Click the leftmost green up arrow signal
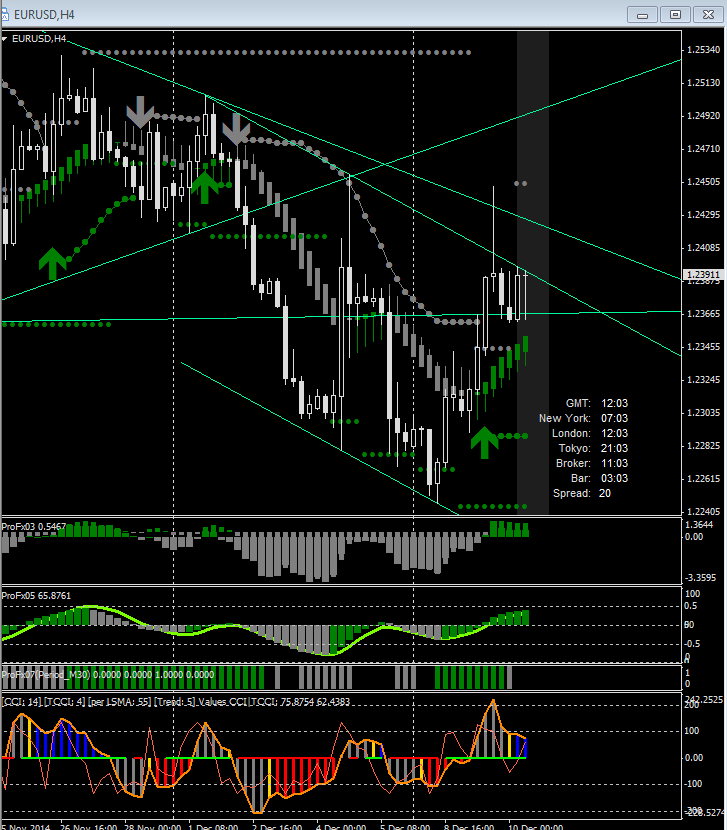 (53, 261)
